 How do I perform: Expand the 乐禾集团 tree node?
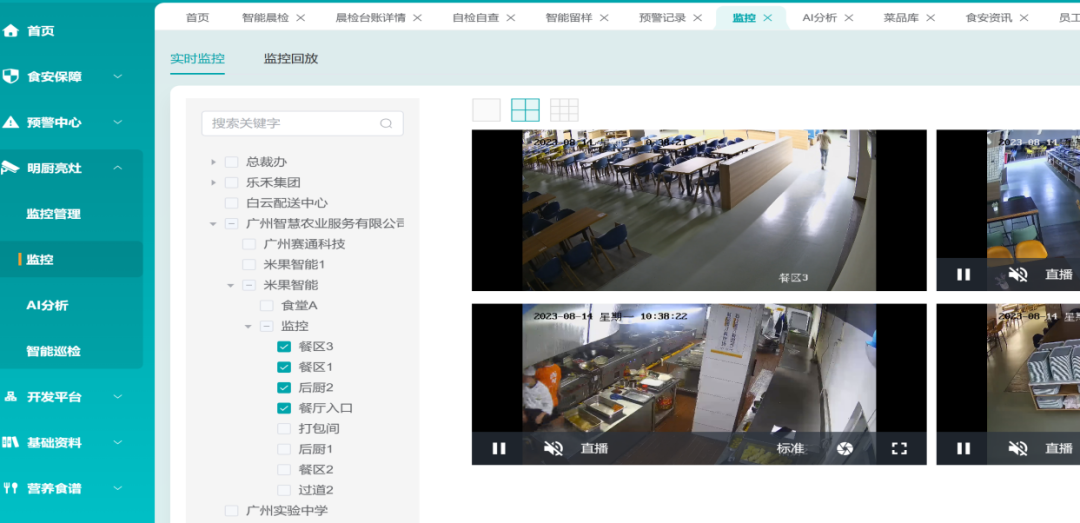point(214,183)
